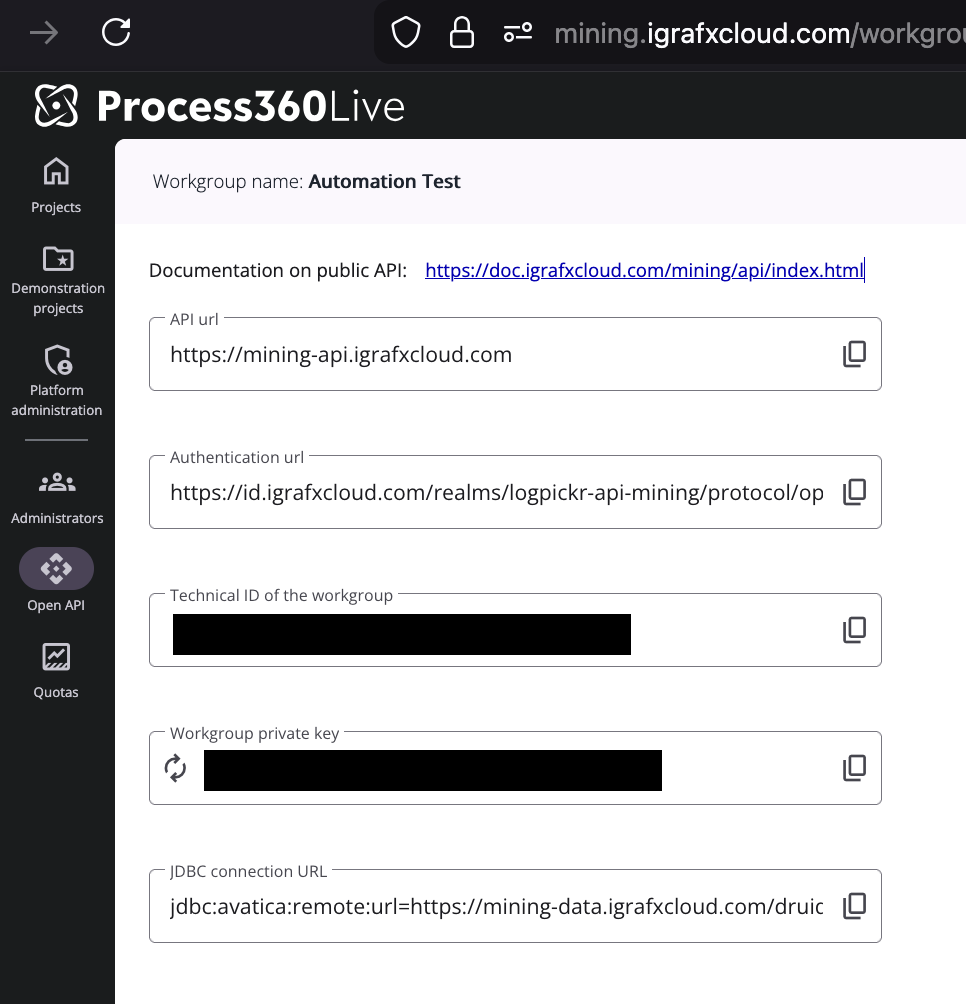Copy the JDBC connection URL

[x=855, y=906]
